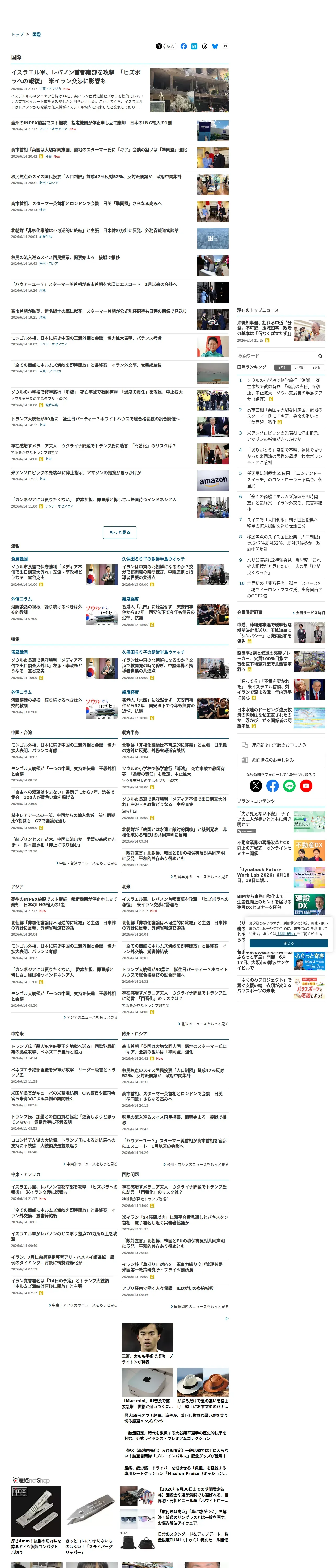The image size is (336, 1568).
Task: Open the Amazon logo article thumbnail
Action: pyautogui.click(x=213, y=481)
